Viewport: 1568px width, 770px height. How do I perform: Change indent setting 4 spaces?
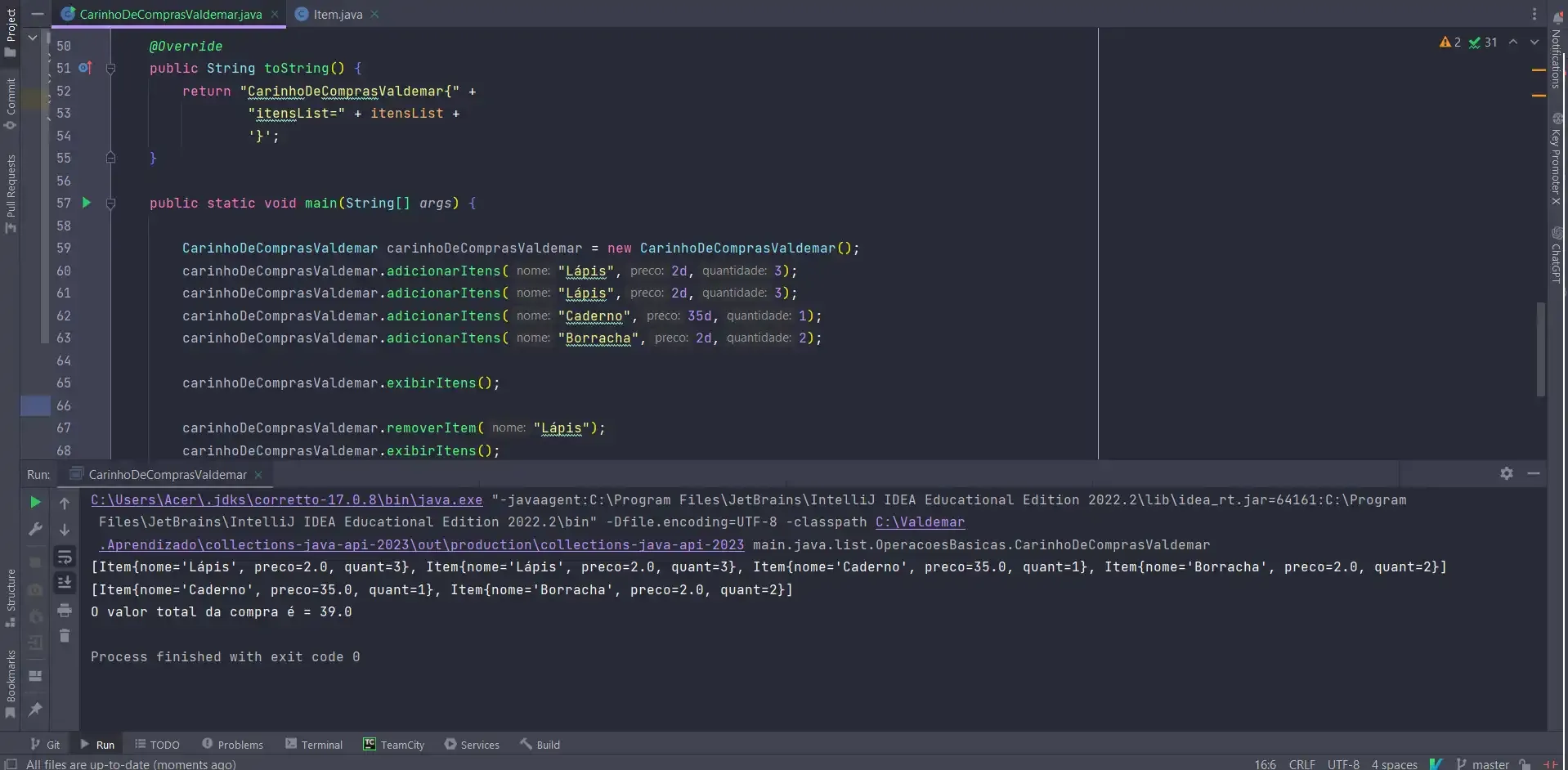(1394, 763)
